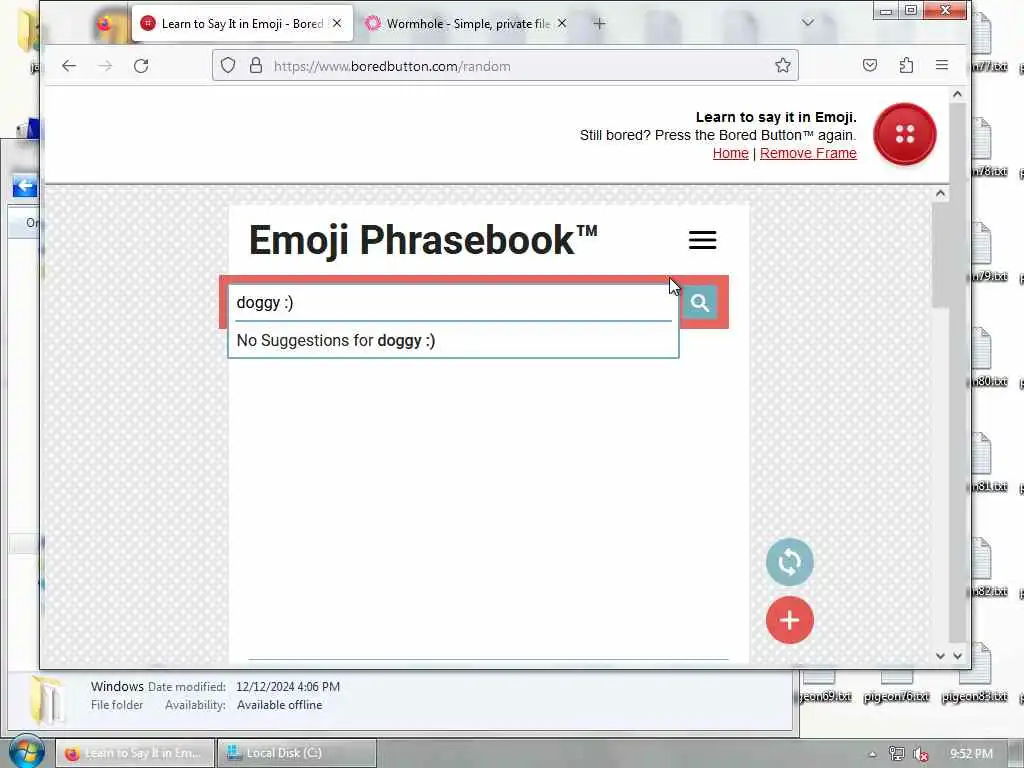Image resolution: width=1024 pixels, height=768 pixels.
Task: Click the No Suggestions for doggy row
Action: [x=453, y=340]
